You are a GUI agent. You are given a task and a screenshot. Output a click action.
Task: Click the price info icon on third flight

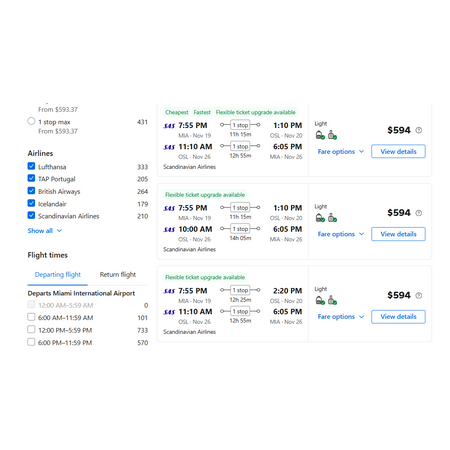[419, 296]
